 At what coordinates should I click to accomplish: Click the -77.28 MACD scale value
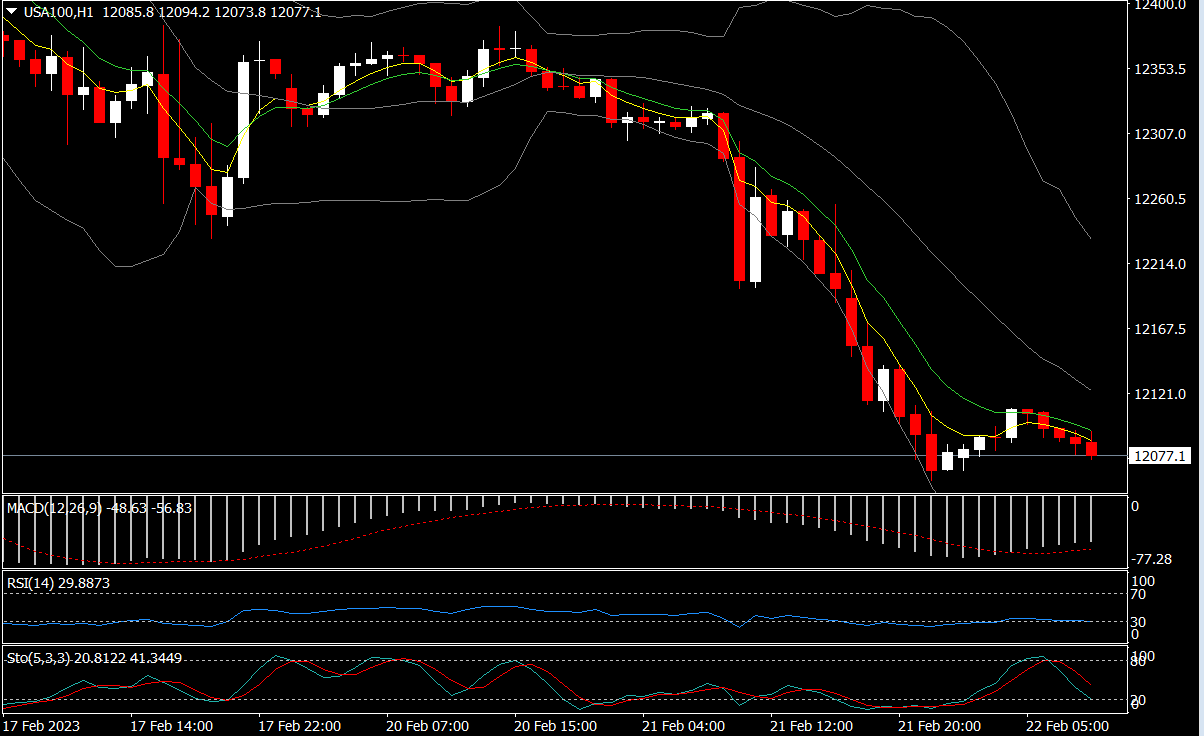tap(1150, 558)
